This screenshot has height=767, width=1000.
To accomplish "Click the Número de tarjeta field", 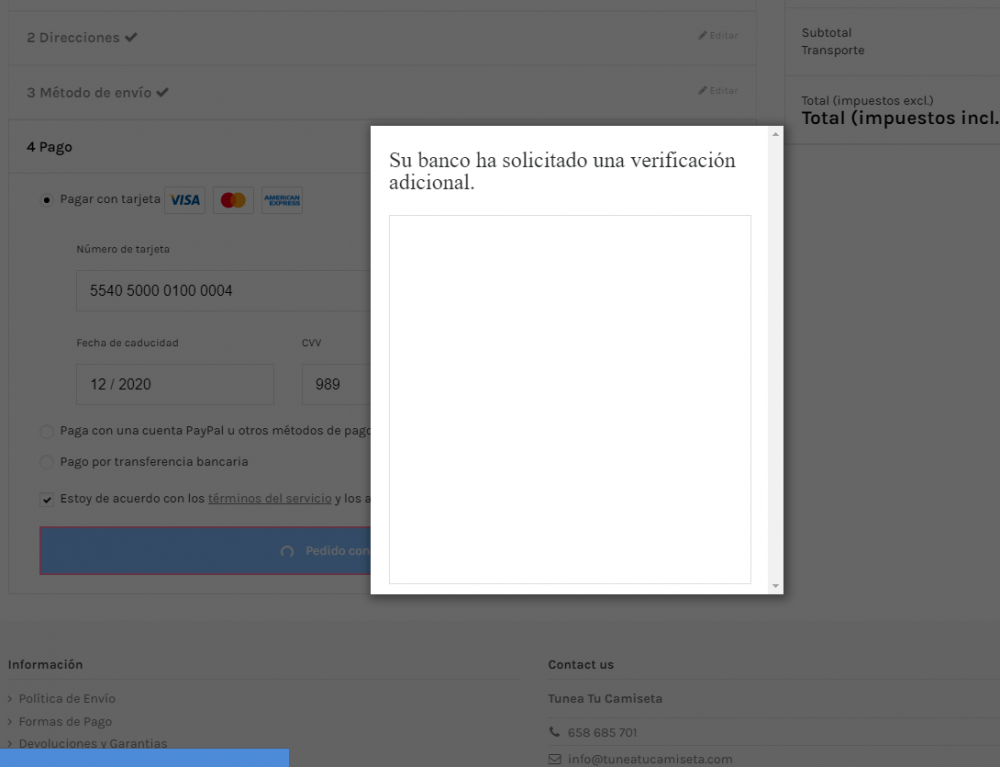I will [x=223, y=291].
